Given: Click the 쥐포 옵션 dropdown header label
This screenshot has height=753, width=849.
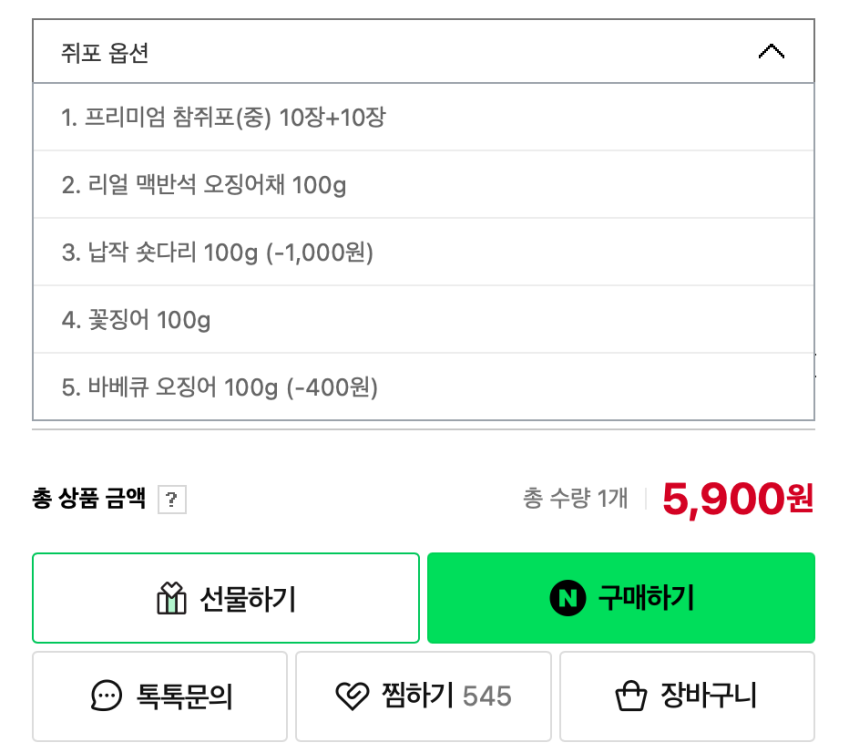Looking at the screenshot, I should coord(105,53).
